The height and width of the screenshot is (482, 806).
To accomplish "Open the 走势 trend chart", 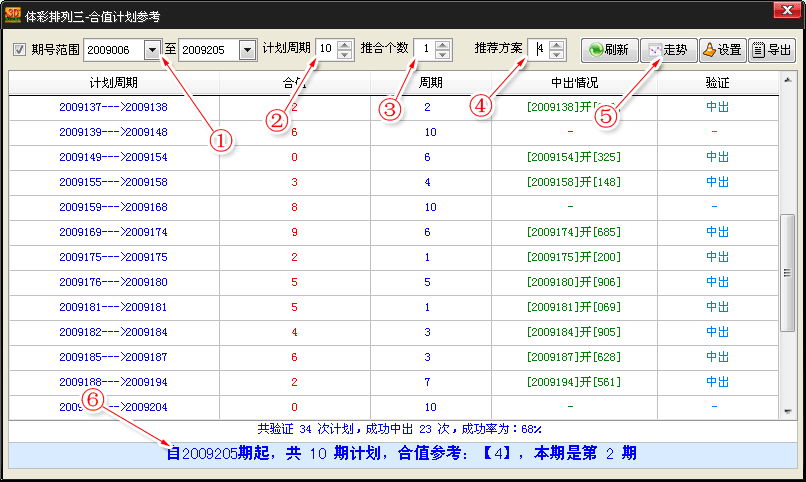I will tap(666, 50).
